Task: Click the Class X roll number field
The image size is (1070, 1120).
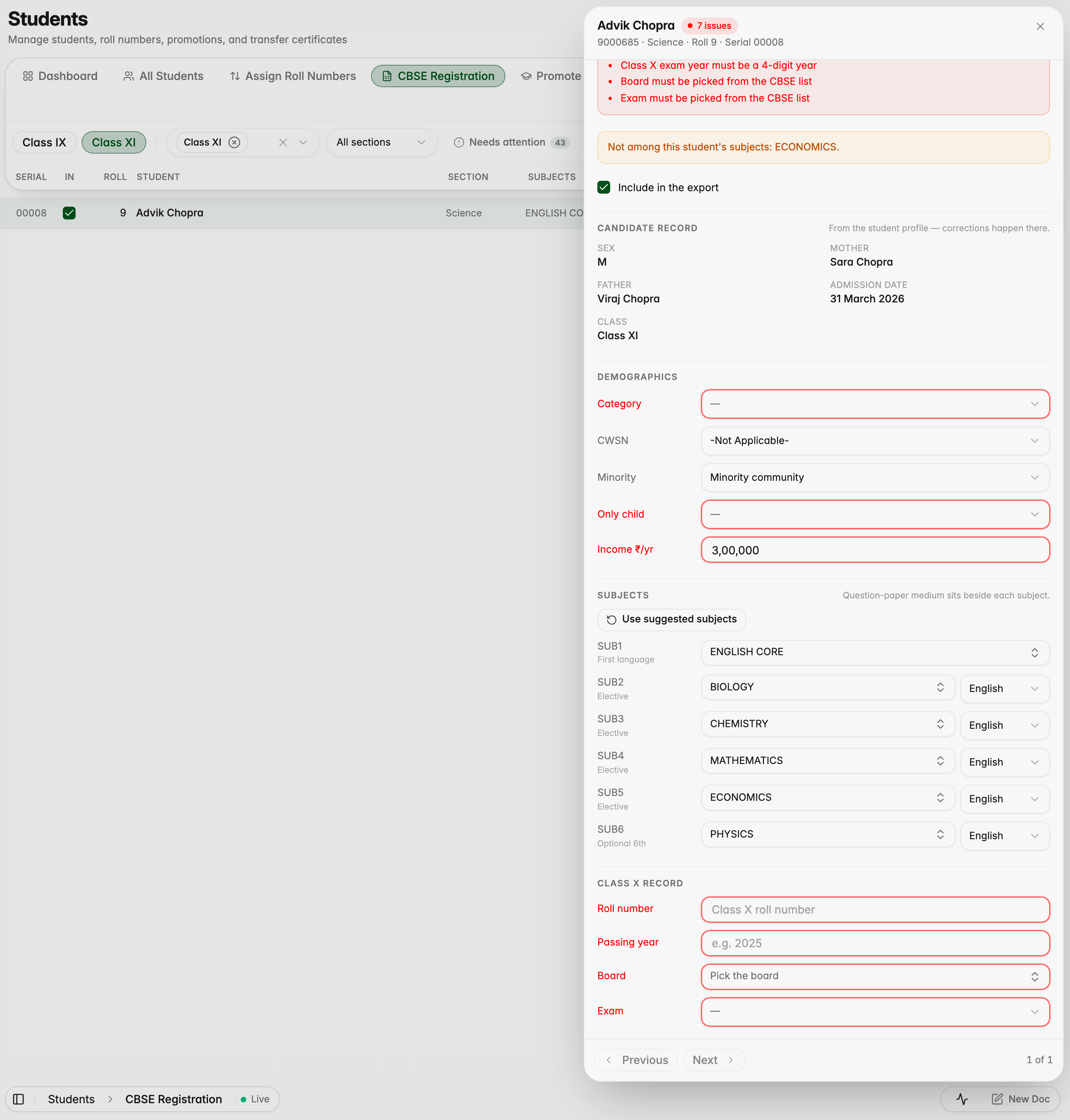Action: (875, 910)
